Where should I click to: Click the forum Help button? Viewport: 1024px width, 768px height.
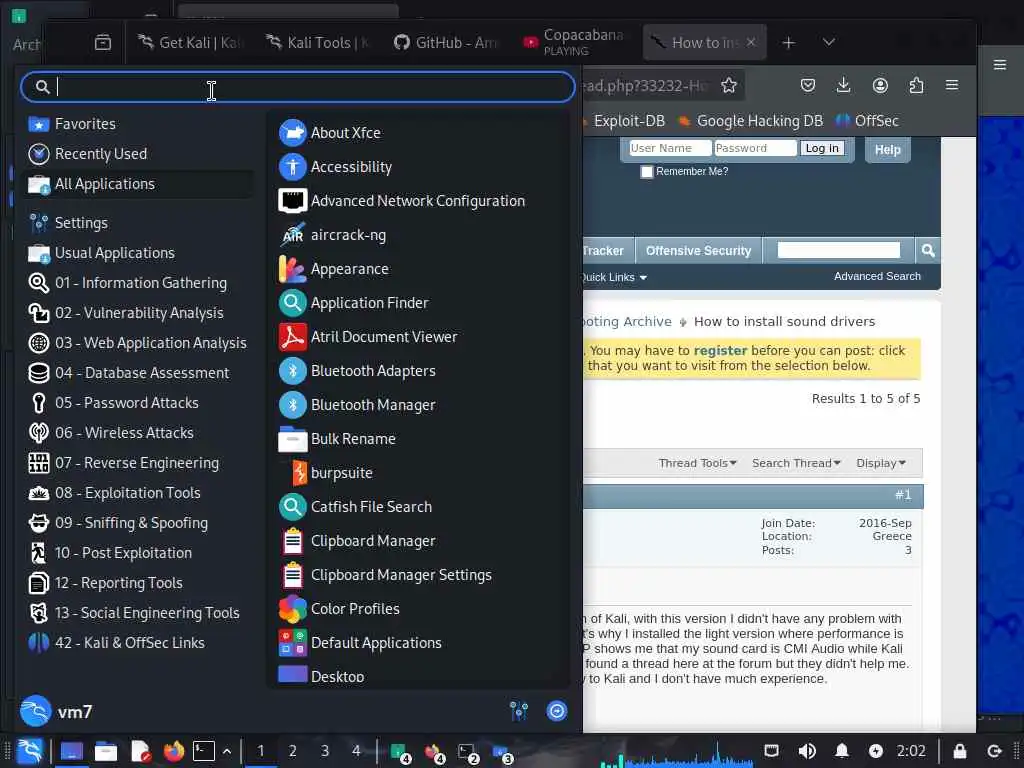pyautogui.click(x=888, y=150)
